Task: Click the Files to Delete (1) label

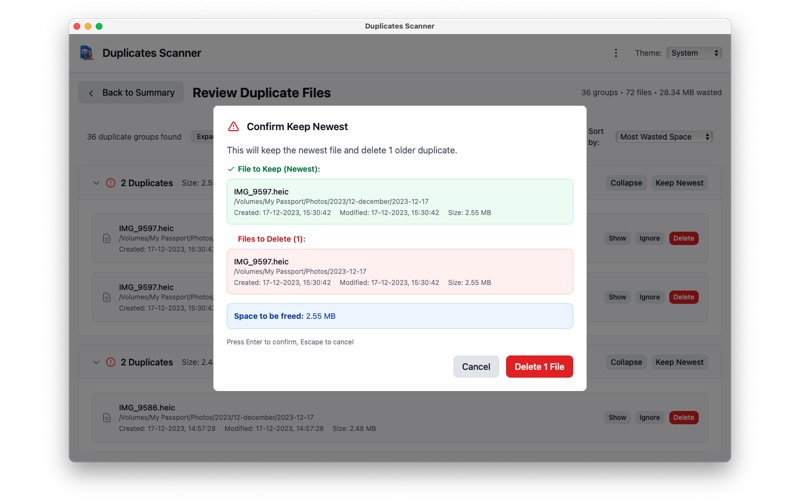Action: tap(271, 239)
